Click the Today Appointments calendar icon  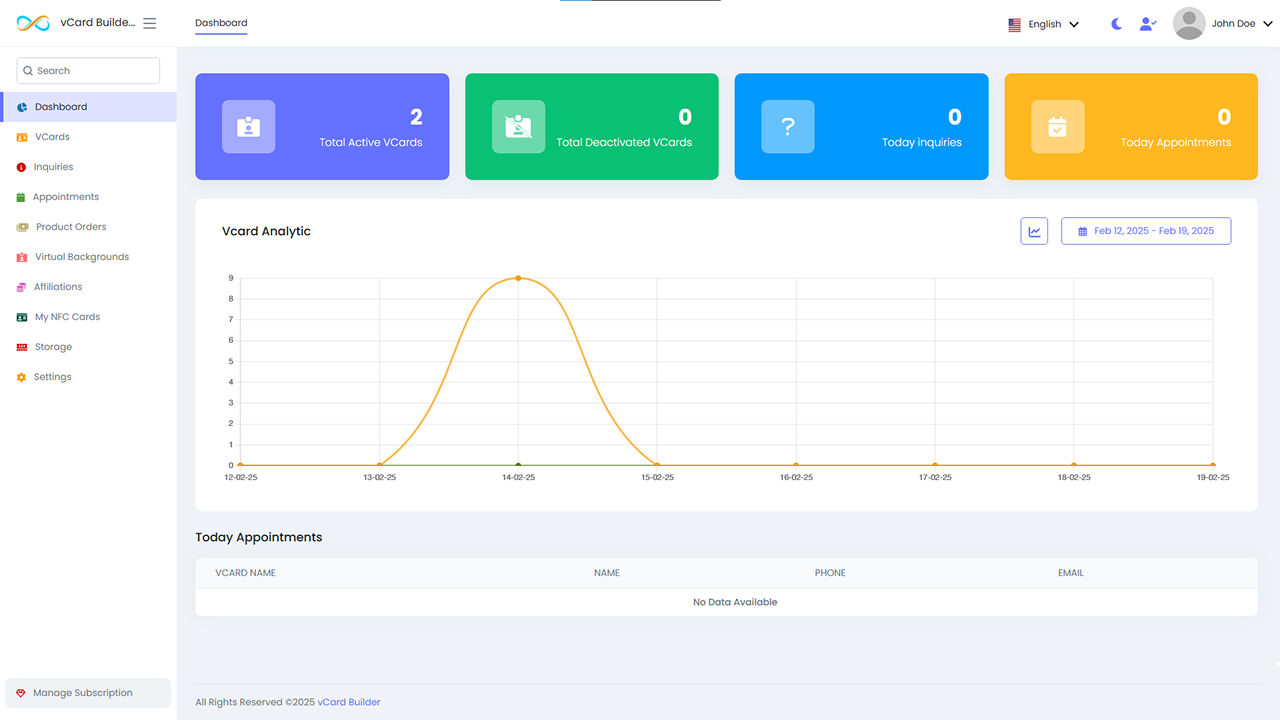(1057, 127)
